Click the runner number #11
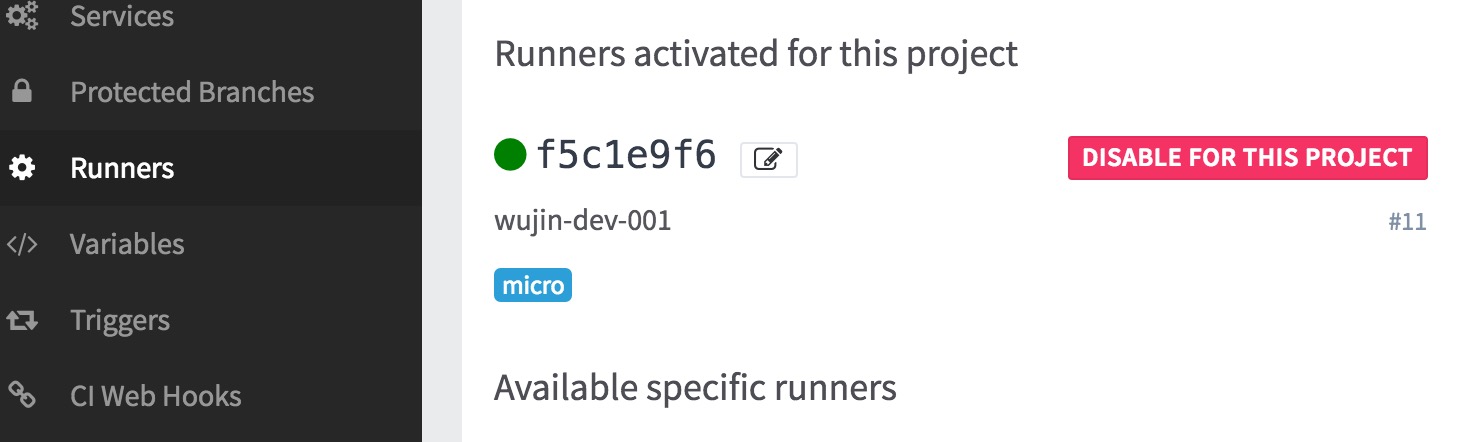This screenshot has width=1462, height=442. 1407,222
